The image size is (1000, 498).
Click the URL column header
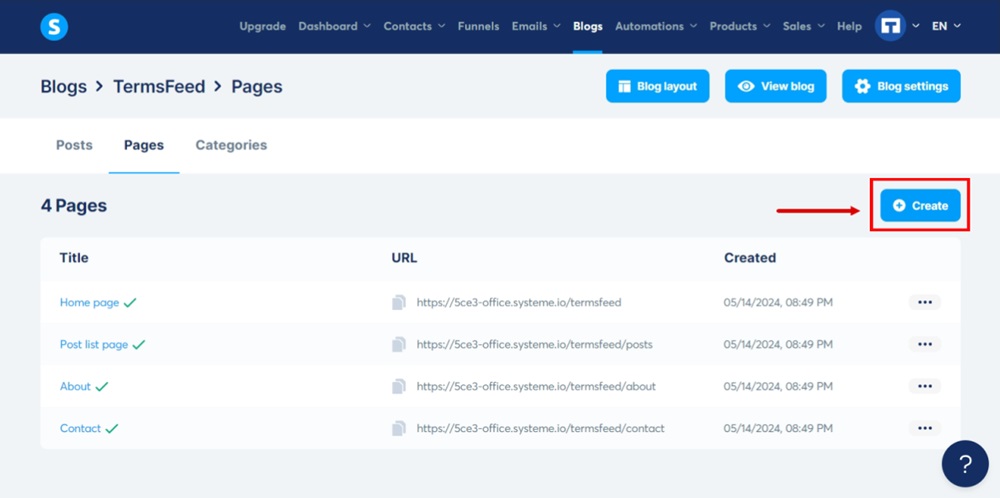click(404, 258)
